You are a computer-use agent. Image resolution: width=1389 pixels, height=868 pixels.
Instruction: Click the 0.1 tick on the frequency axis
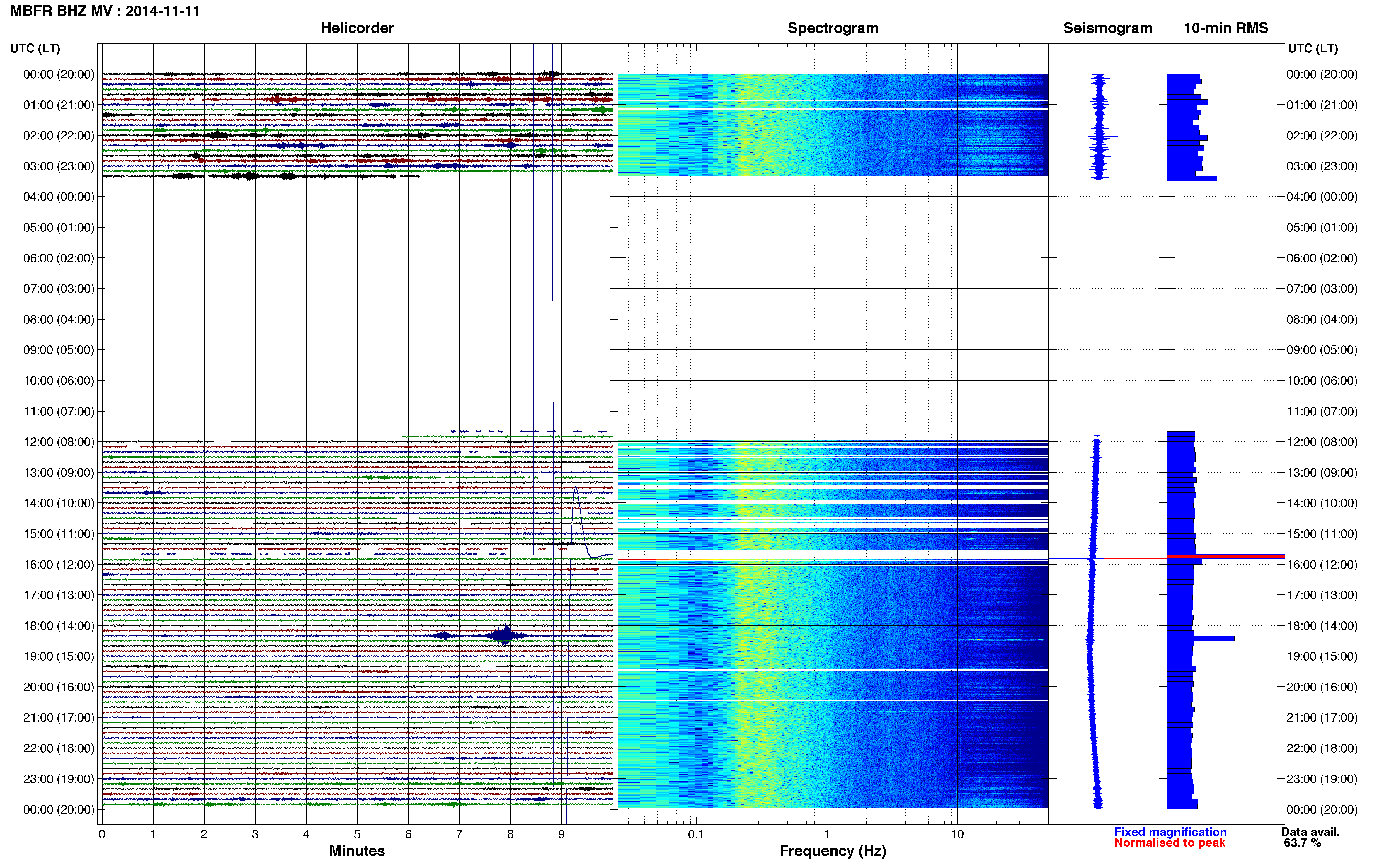(x=696, y=834)
